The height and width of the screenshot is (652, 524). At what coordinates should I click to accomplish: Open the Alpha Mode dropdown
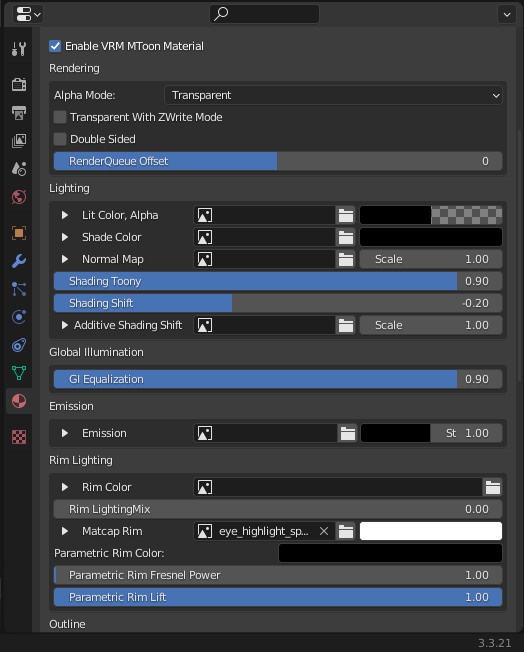point(333,95)
